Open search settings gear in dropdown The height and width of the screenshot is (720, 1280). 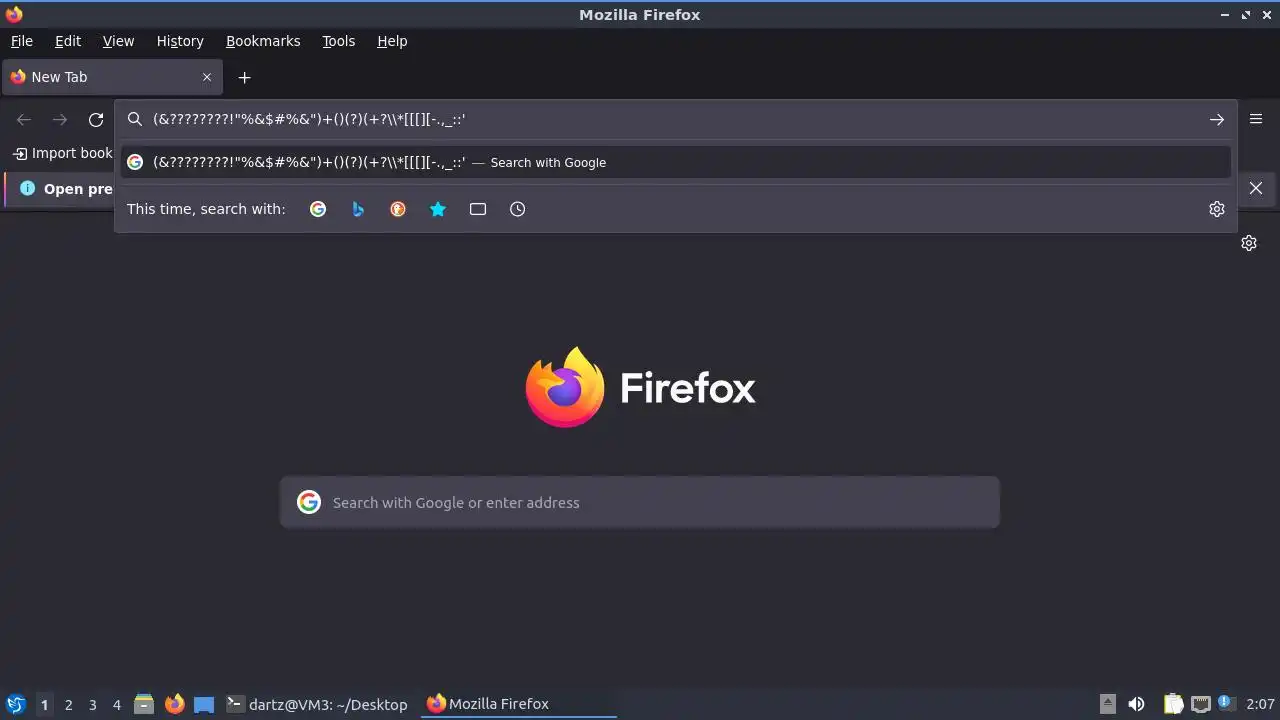[1217, 209]
